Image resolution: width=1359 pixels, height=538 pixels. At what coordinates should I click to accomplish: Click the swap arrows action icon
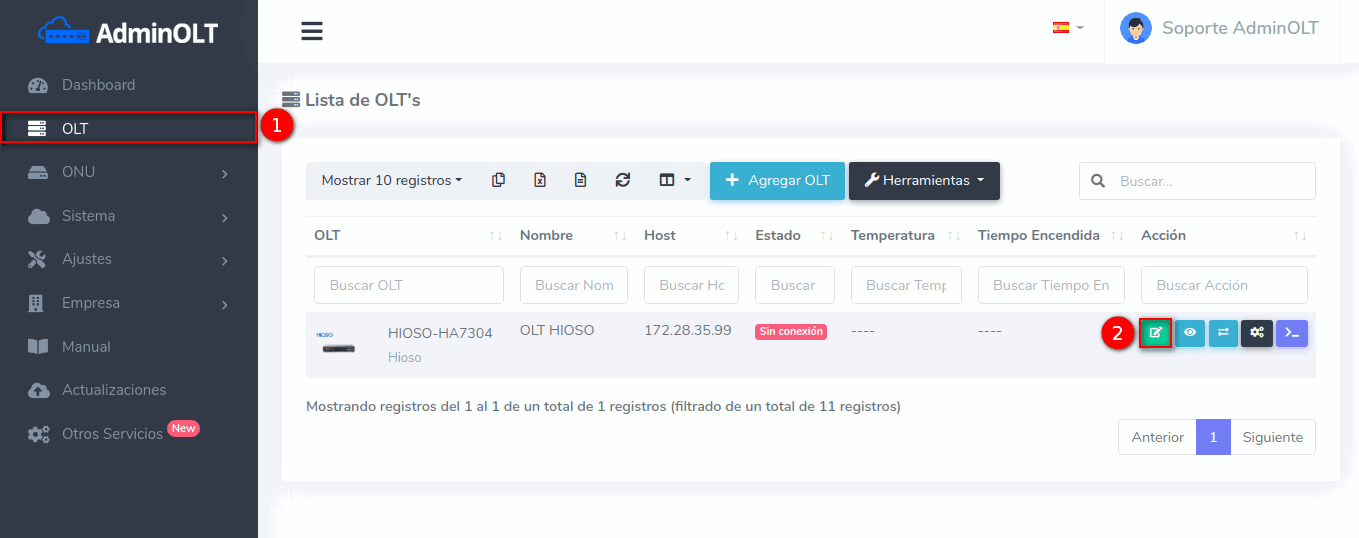click(x=1223, y=333)
